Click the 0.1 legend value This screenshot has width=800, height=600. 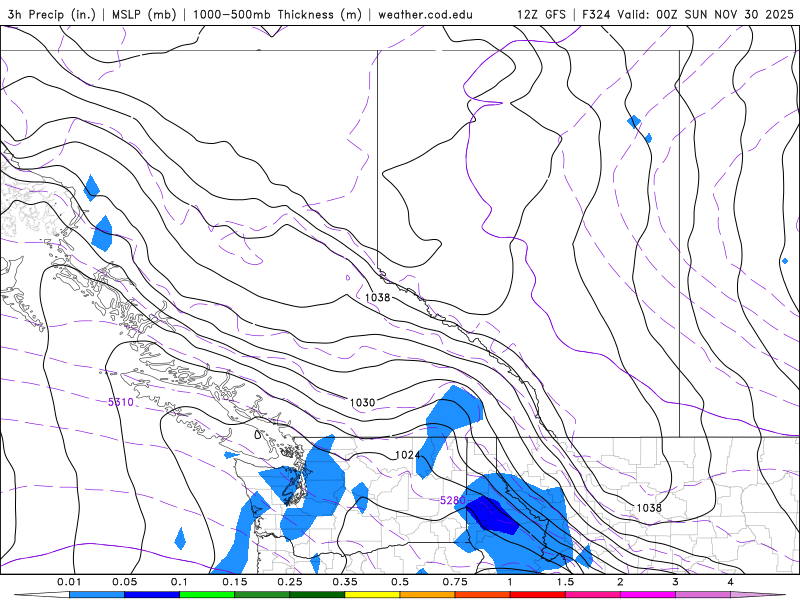coord(179,582)
